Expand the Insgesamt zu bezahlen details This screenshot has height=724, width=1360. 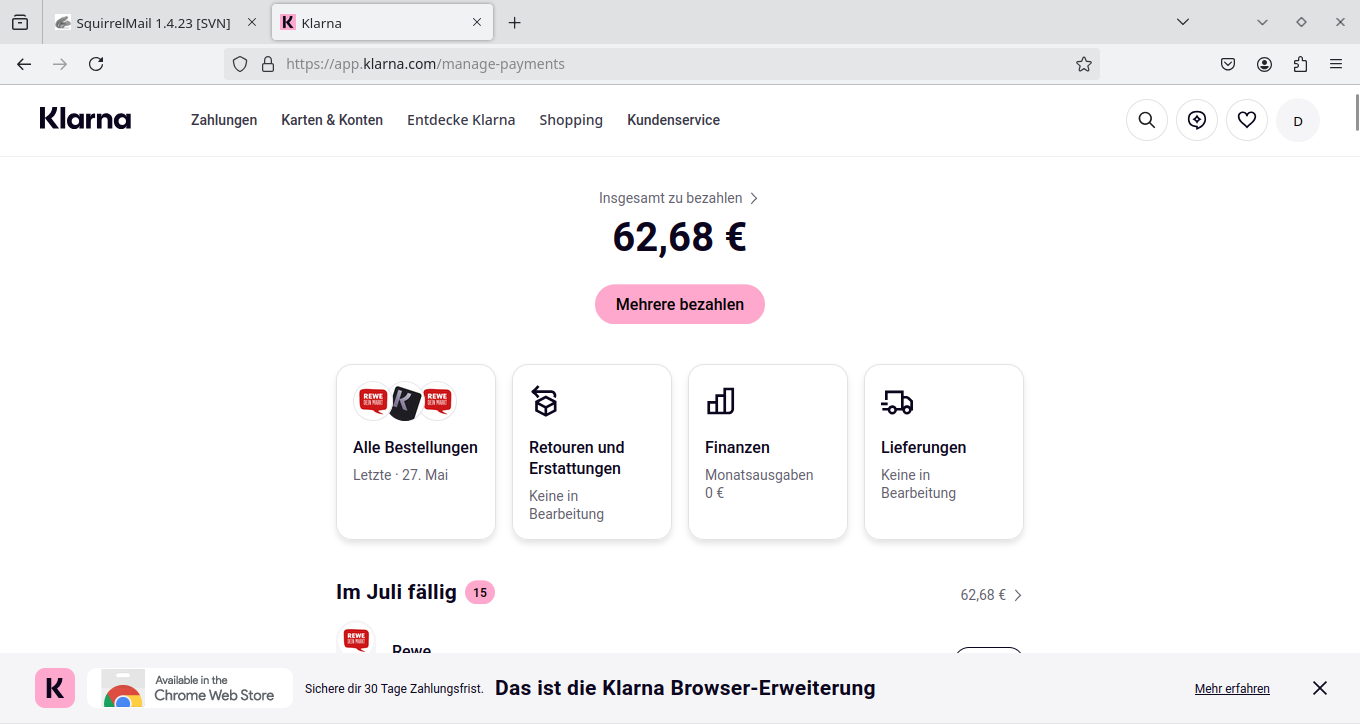tap(679, 198)
